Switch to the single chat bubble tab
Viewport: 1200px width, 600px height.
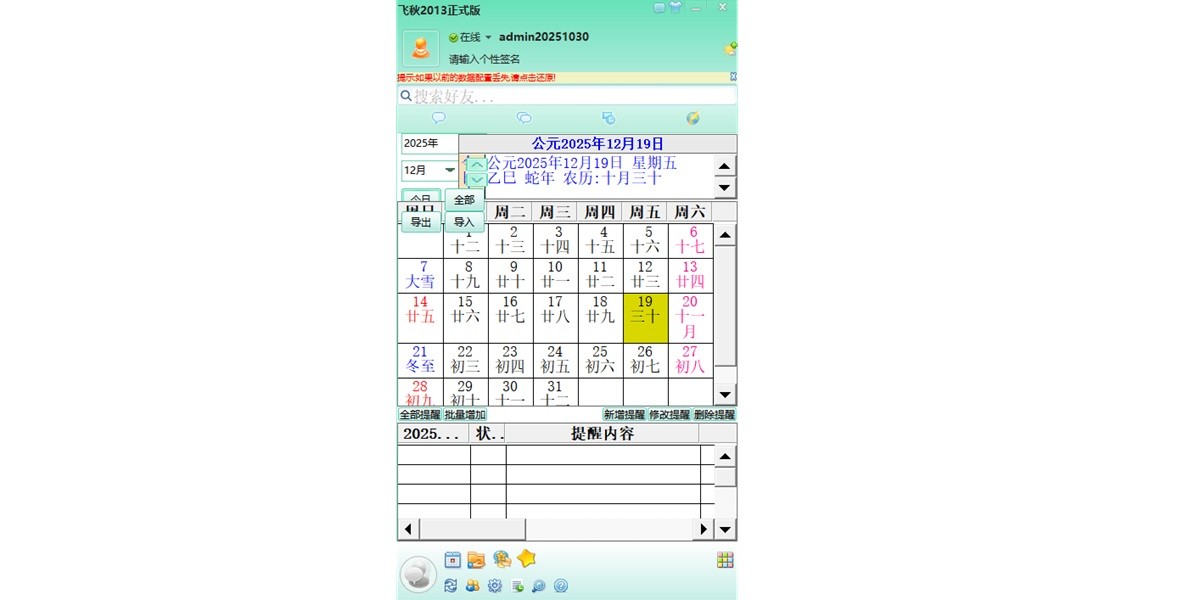(440, 118)
